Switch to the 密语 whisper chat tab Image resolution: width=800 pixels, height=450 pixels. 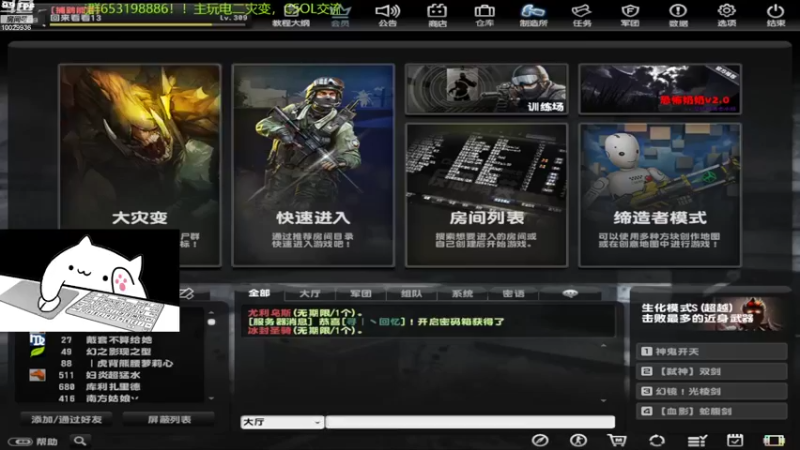point(513,293)
